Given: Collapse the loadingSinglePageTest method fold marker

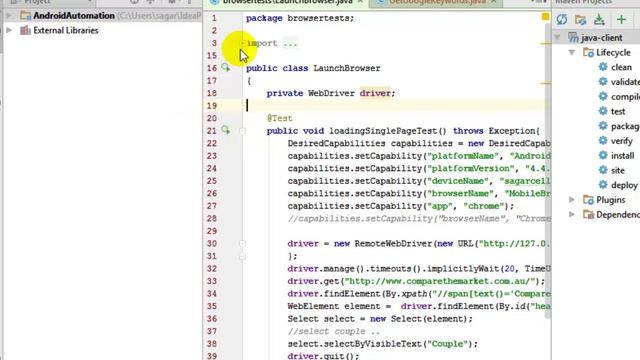Looking at the screenshot, I should coord(242,131).
